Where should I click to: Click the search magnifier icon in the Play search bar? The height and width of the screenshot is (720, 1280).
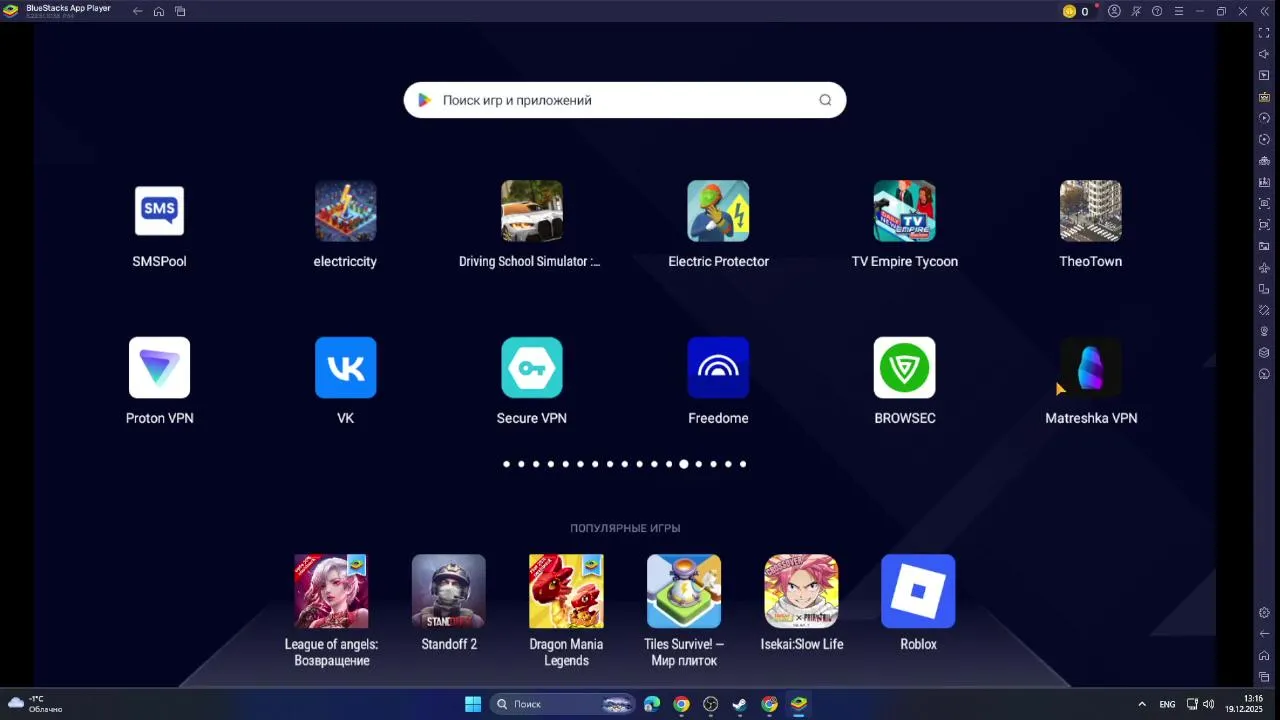(825, 100)
